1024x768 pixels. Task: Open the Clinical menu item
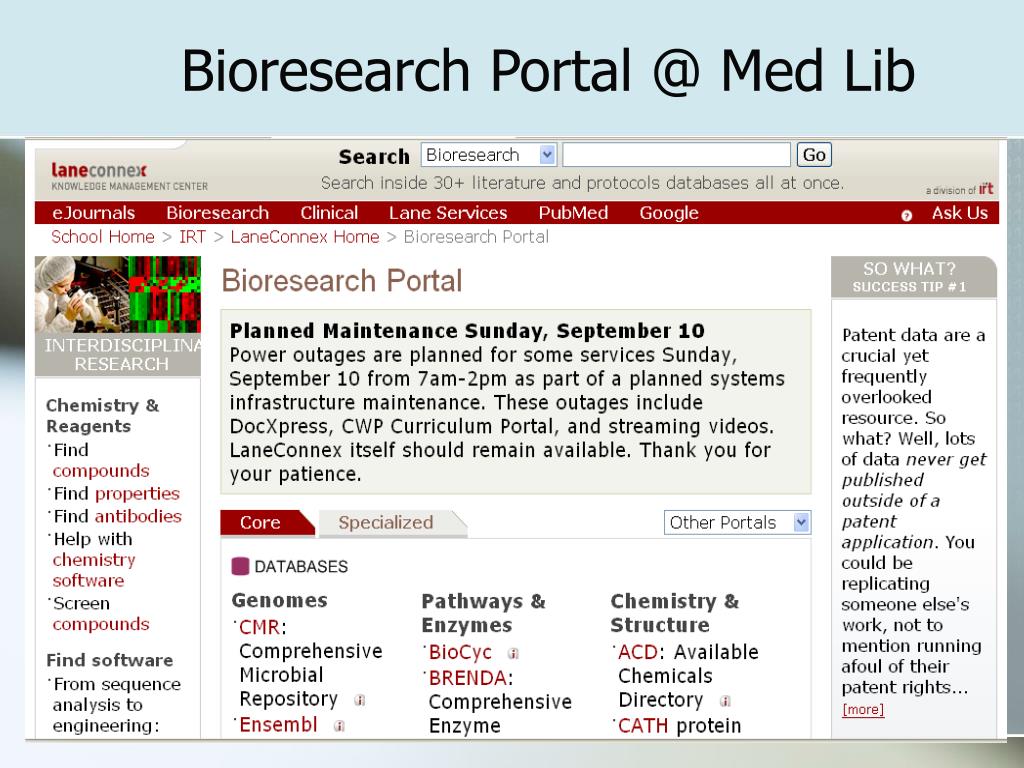(x=329, y=213)
